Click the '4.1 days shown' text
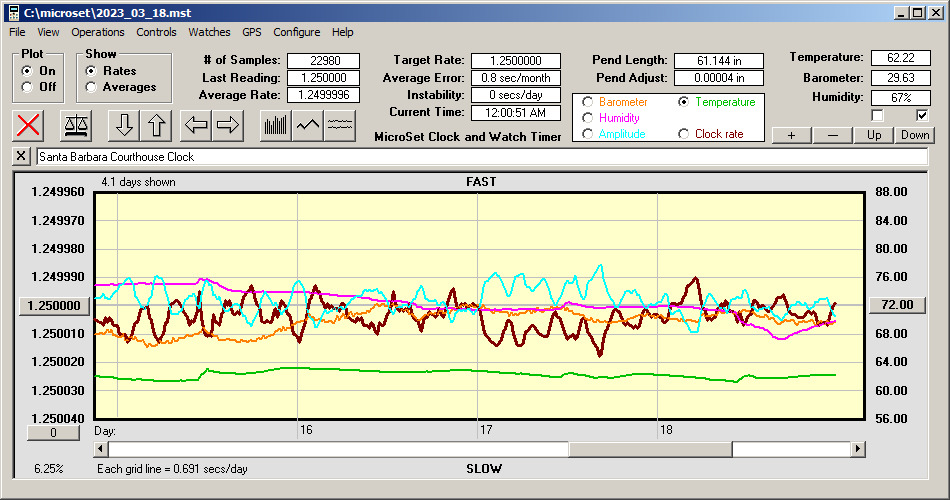950x500 pixels. pos(138,182)
